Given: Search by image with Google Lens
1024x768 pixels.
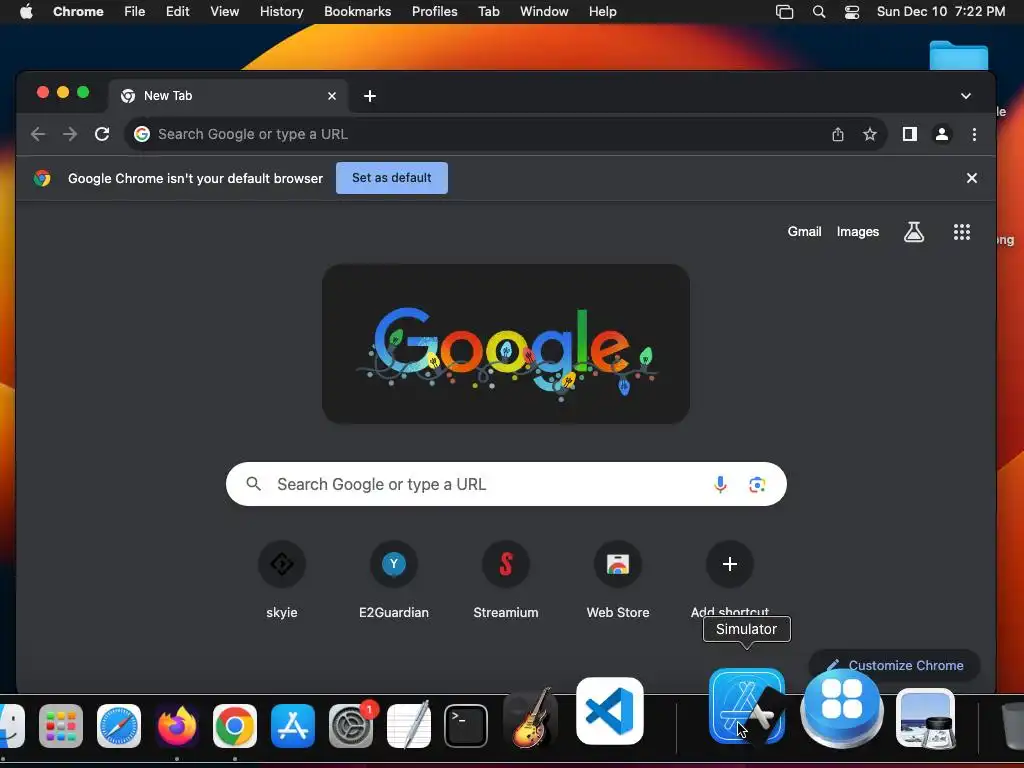Looking at the screenshot, I should pyautogui.click(x=757, y=485).
